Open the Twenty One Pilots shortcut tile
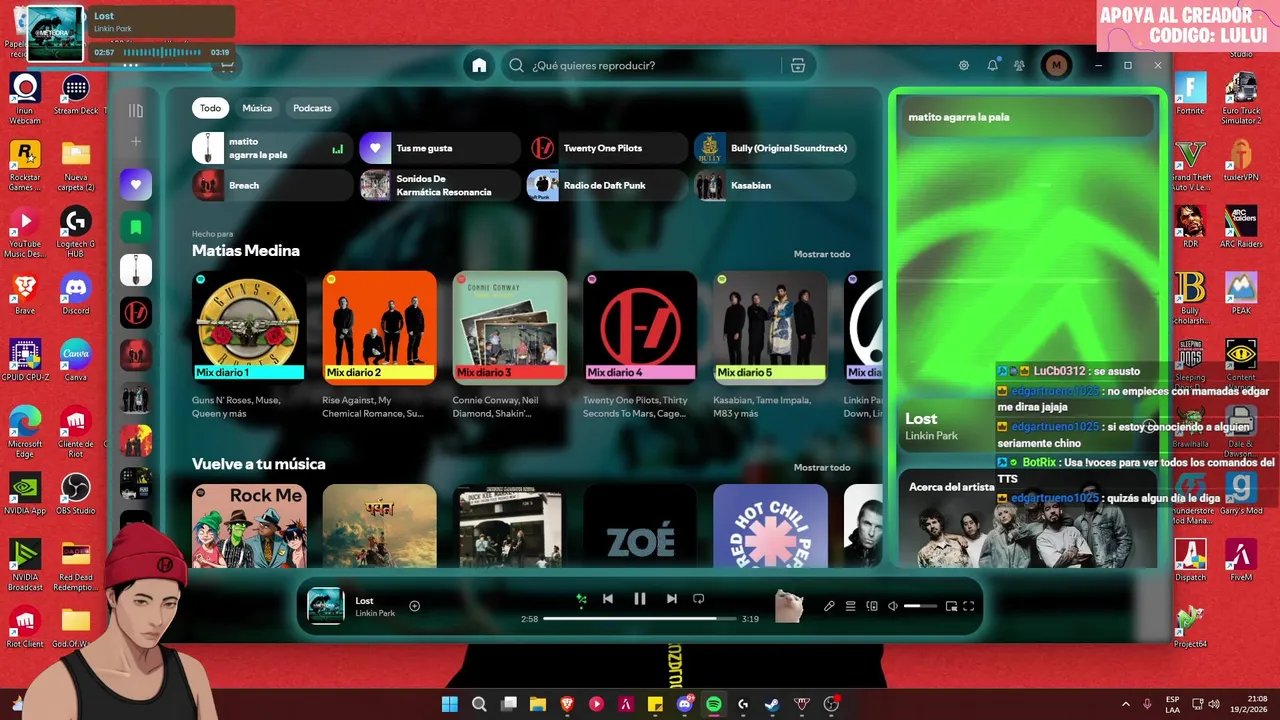1280x720 pixels. [x=607, y=148]
